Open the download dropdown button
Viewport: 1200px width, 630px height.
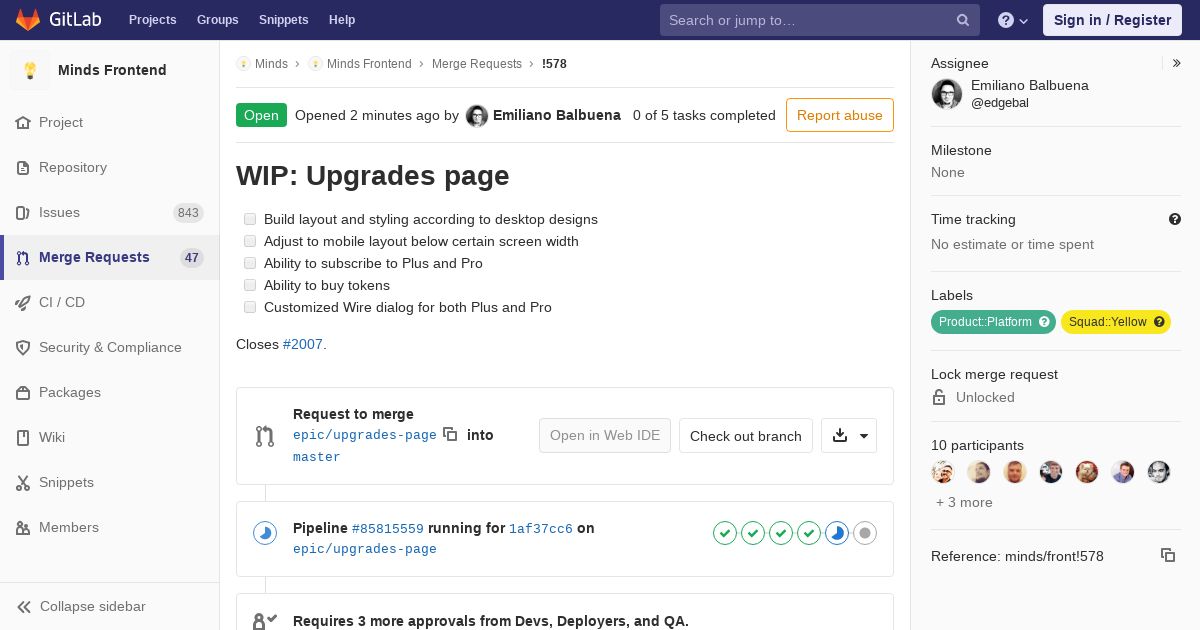[849, 435]
